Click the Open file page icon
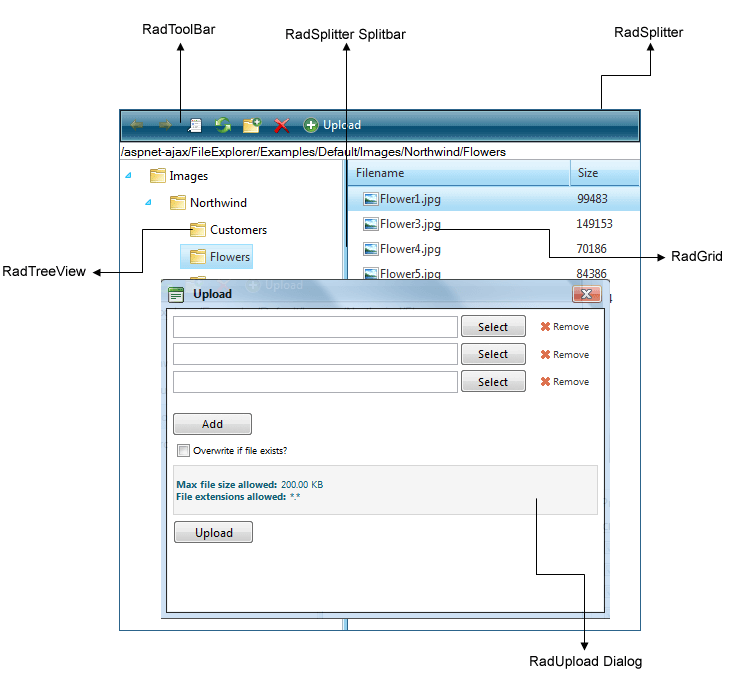The height and width of the screenshot is (674, 733). pos(194,125)
